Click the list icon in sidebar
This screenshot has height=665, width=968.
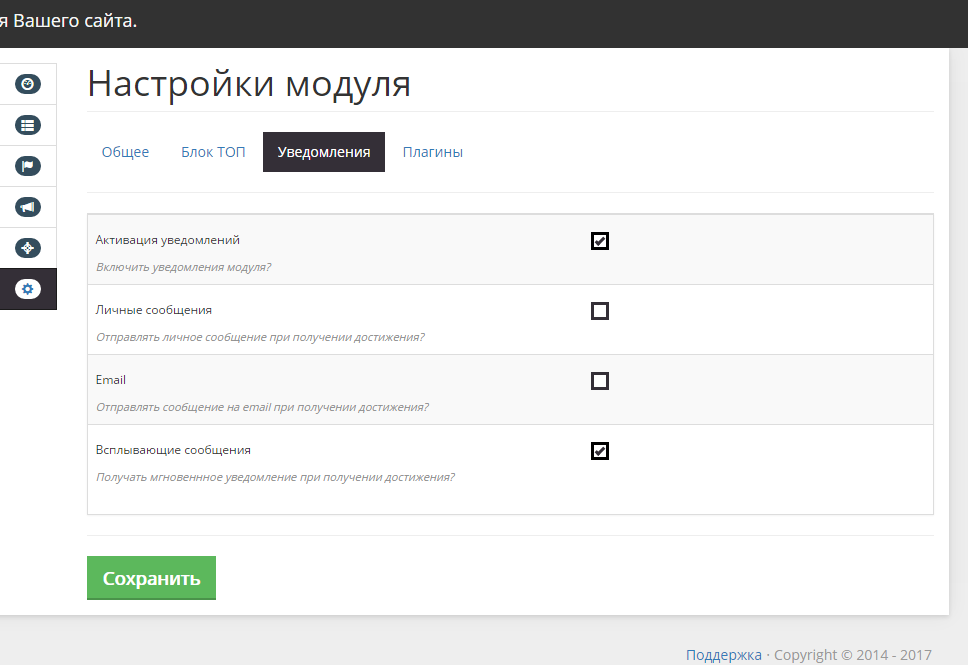28,125
